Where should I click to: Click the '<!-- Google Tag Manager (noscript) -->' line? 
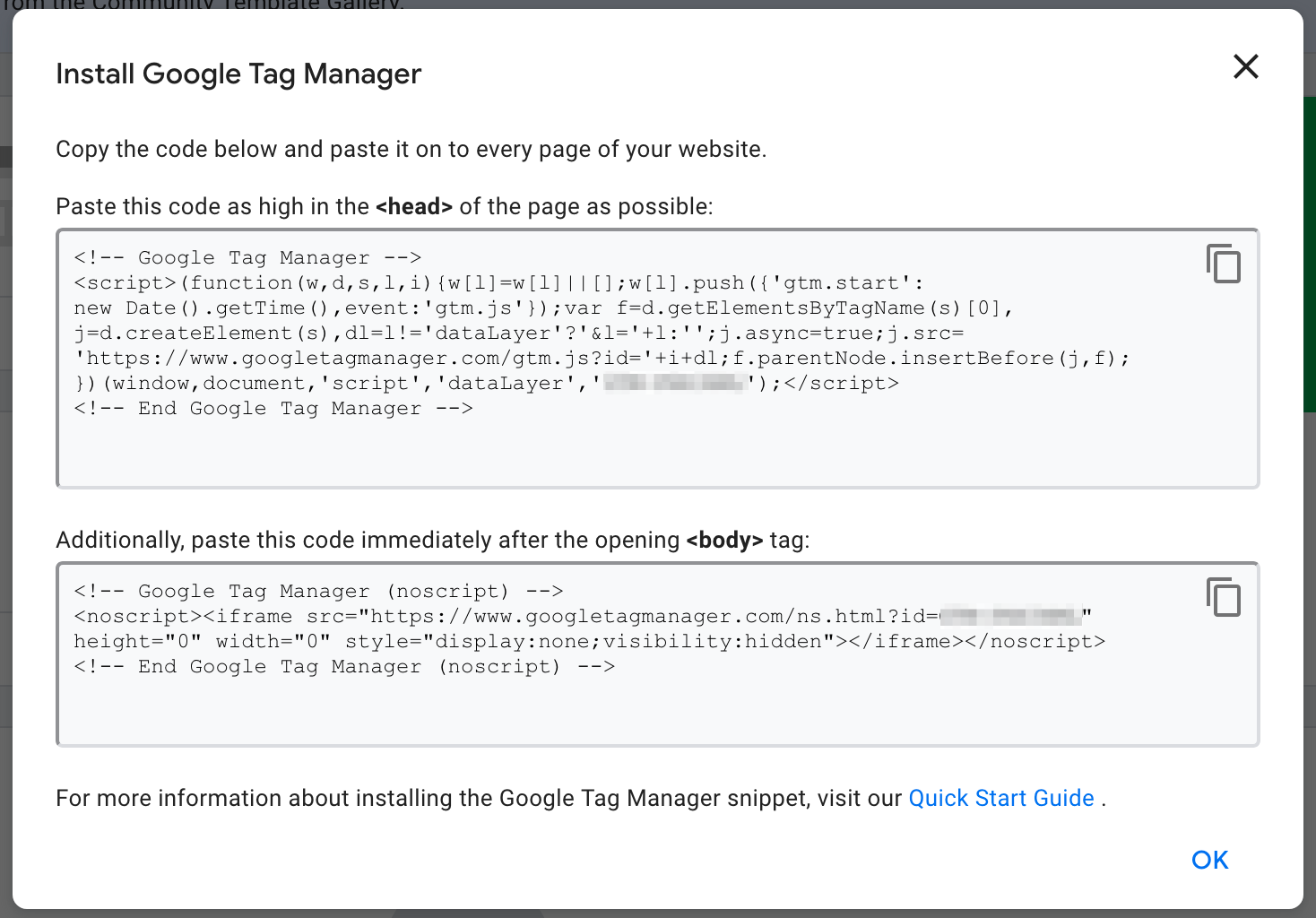(x=318, y=592)
